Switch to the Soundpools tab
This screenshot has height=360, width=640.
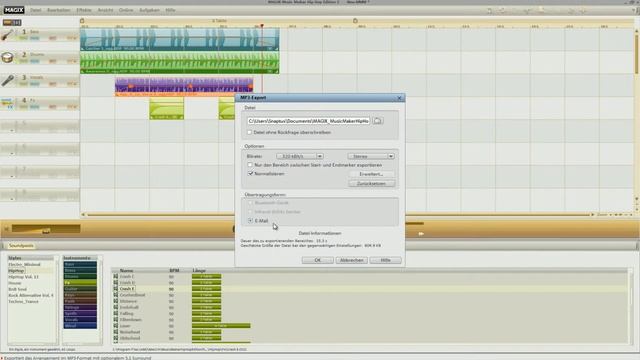[x=21, y=246]
